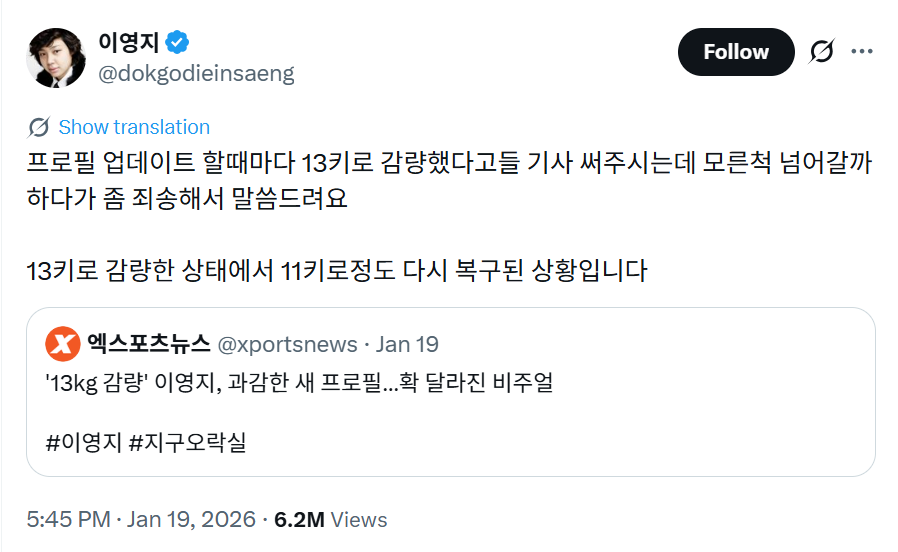Open the quoted post headline about '13kg 감량'
Image resolution: width=898 pixels, height=552 pixels.
pos(299,381)
